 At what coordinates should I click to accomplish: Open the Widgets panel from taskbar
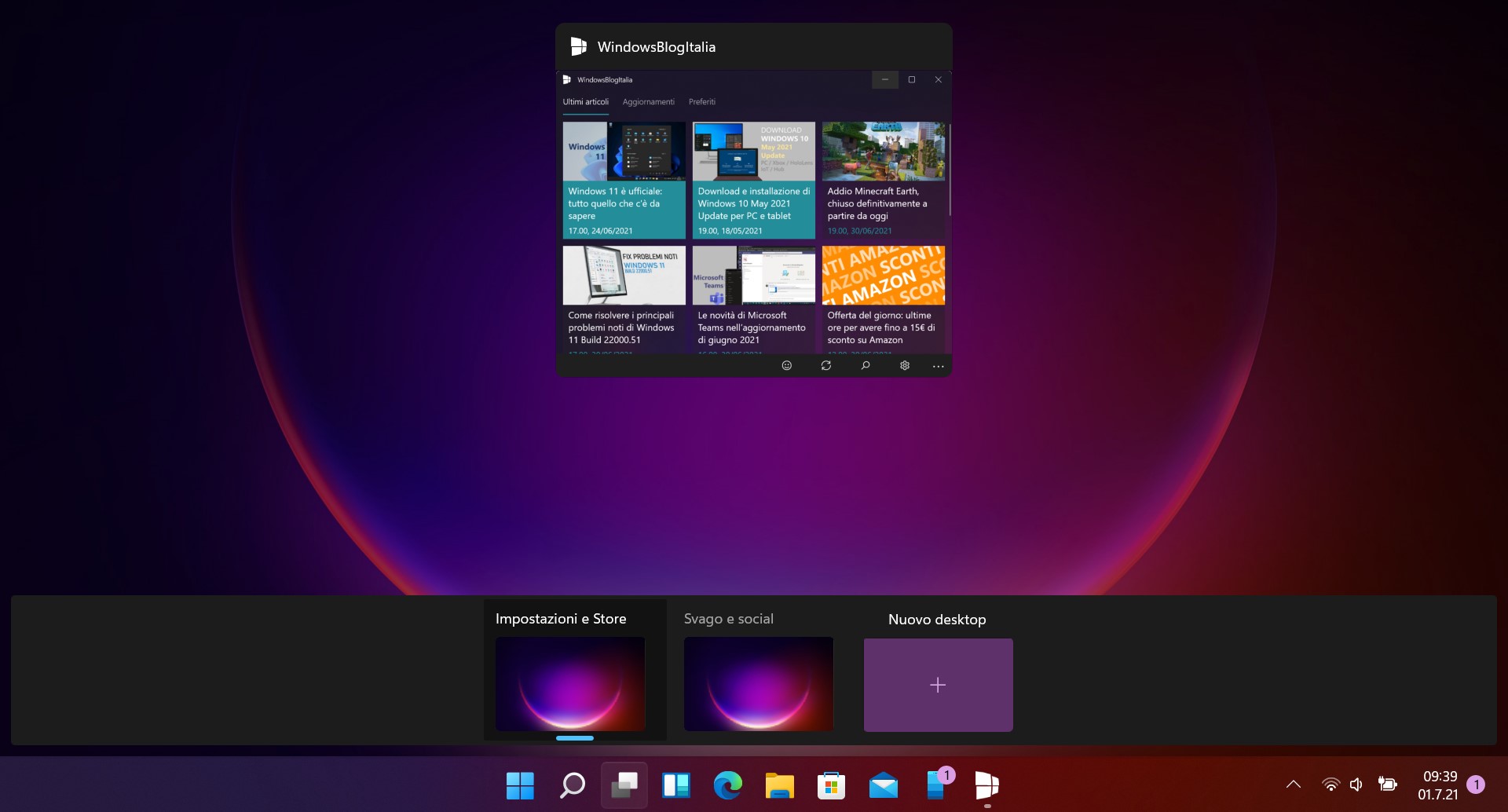coord(676,785)
